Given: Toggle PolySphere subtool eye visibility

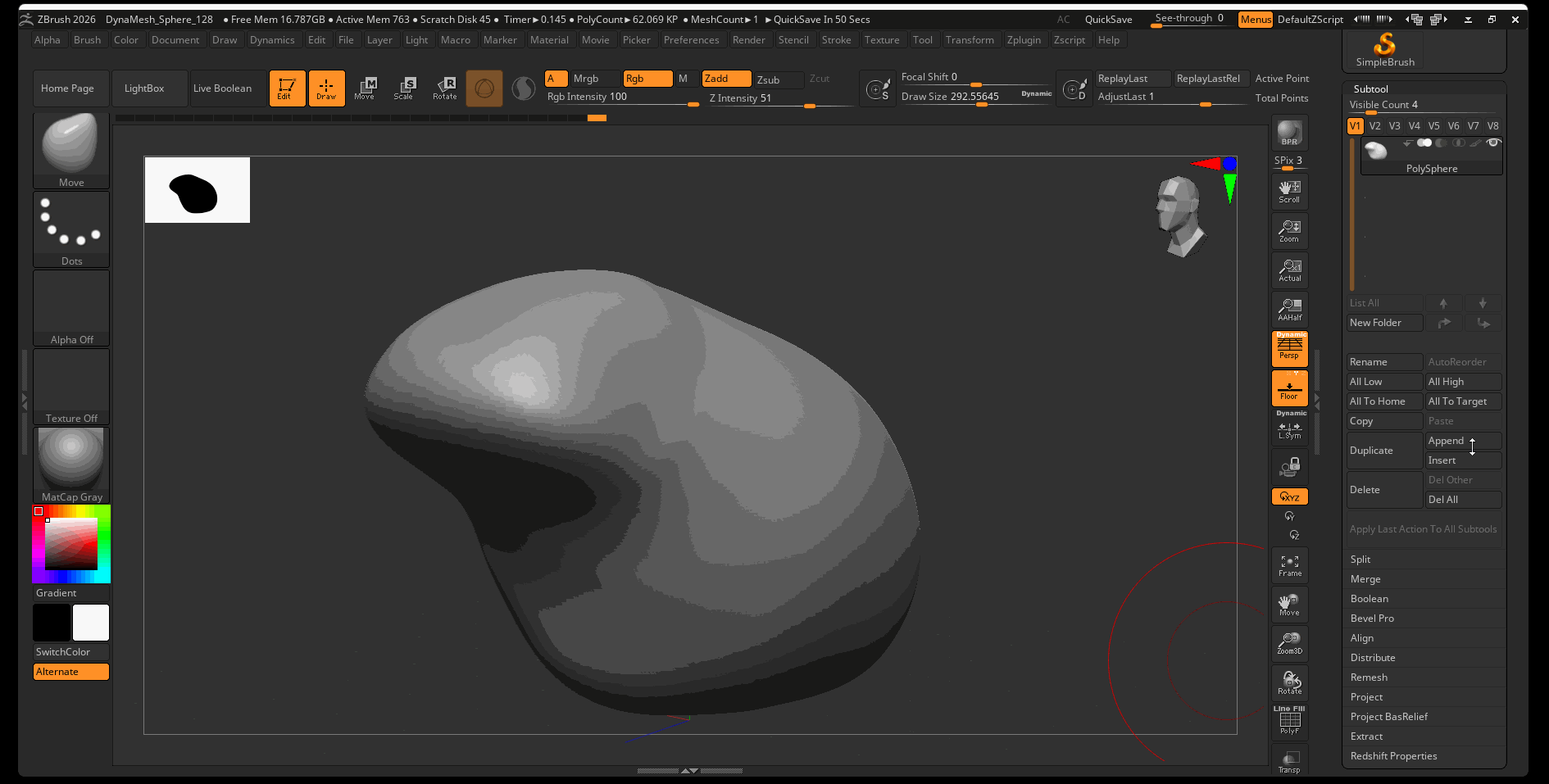Looking at the screenshot, I should tap(1493, 143).
